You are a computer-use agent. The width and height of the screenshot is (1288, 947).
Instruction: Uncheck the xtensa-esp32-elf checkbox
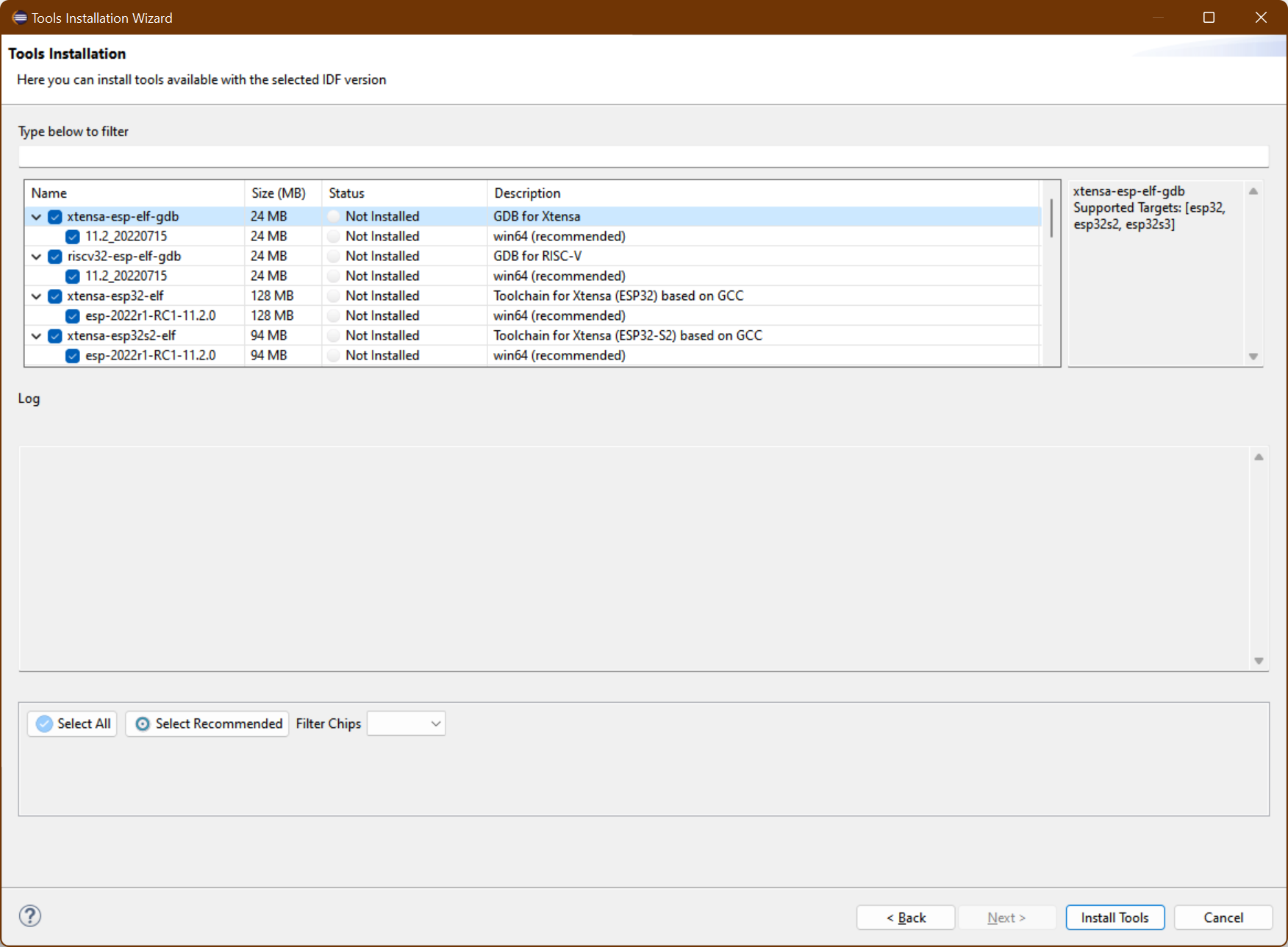55,296
